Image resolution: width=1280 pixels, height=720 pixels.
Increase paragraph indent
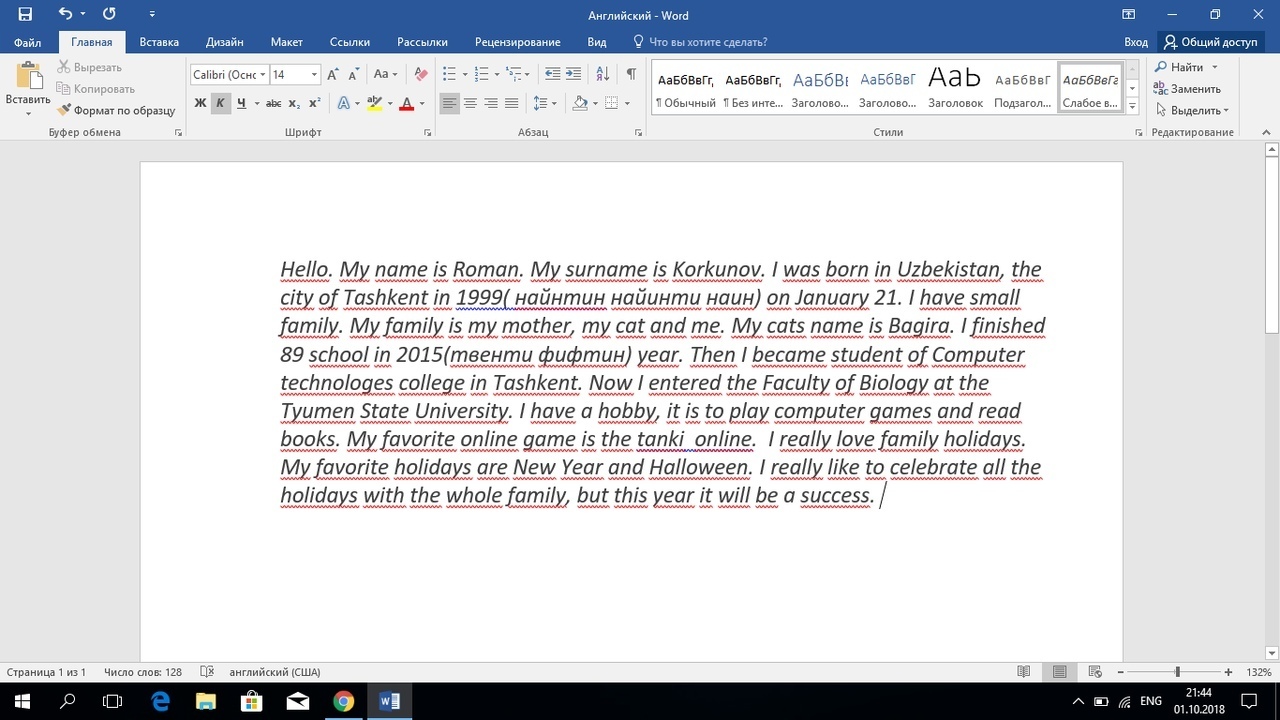coord(573,75)
